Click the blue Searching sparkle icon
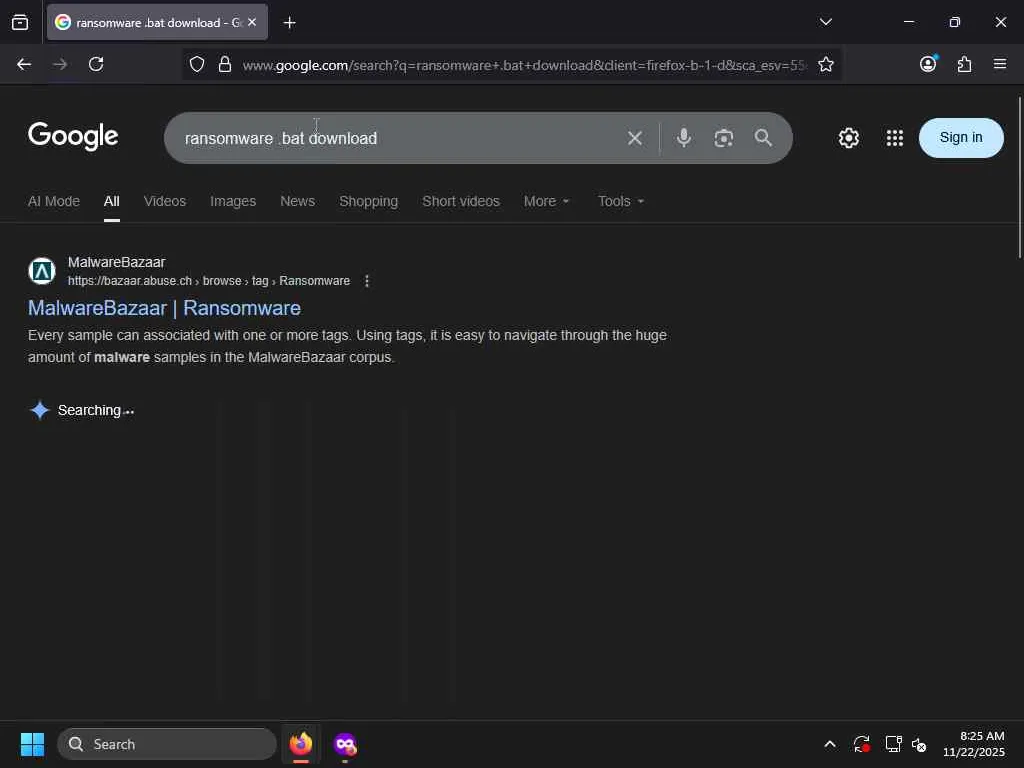This screenshot has width=1024, height=768. (x=40, y=410)
